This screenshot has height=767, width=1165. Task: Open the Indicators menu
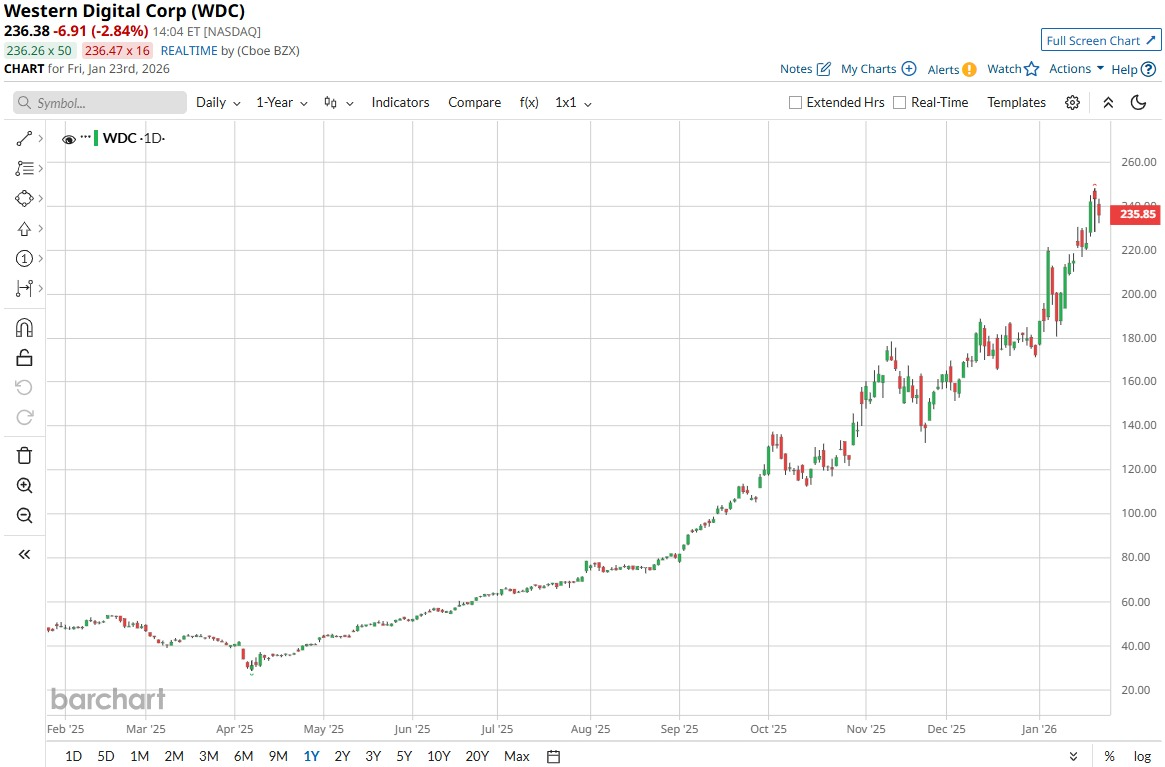(400, 103)
